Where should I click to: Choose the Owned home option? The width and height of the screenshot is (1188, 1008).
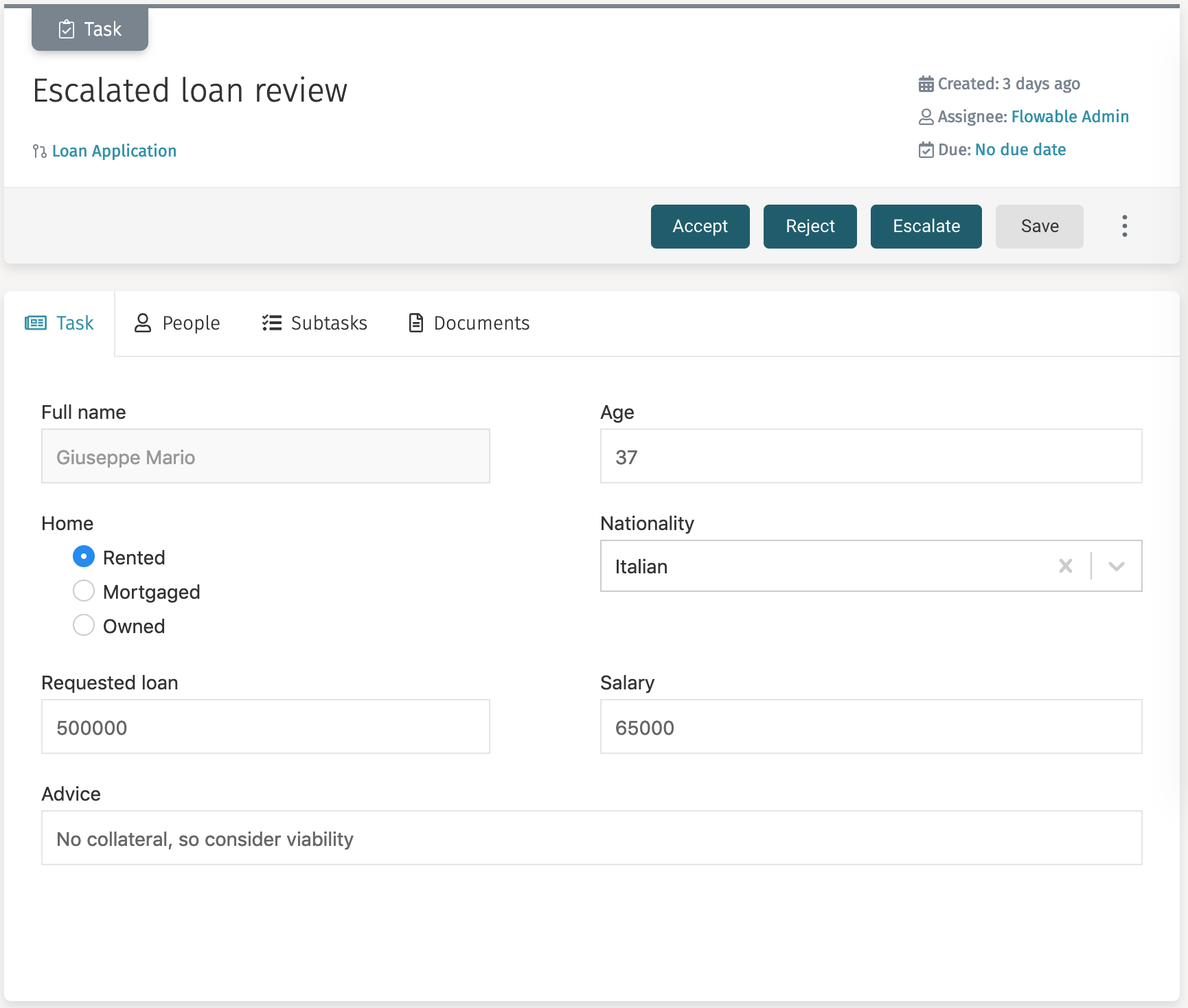click(x=84, y=625)
